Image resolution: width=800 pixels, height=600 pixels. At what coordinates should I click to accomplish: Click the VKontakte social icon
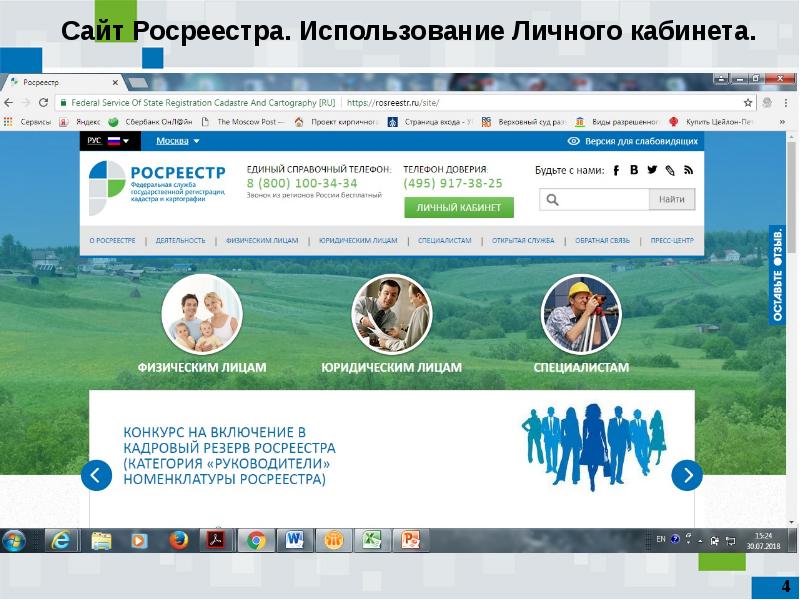pyautogui.click(x=634, y=169)
